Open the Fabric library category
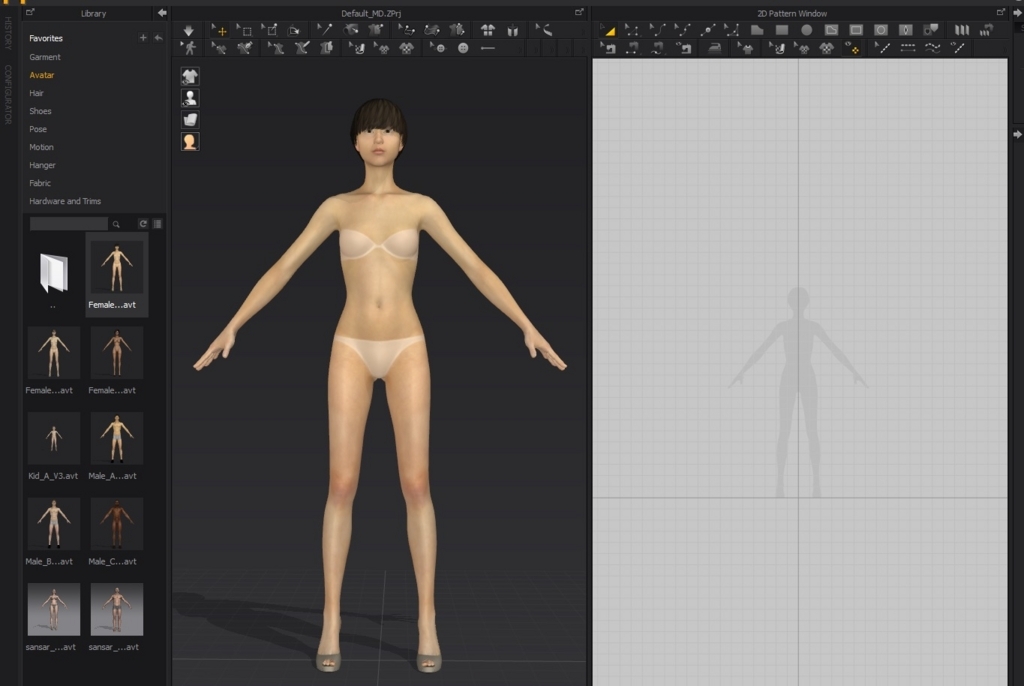 tap(40, 184)
